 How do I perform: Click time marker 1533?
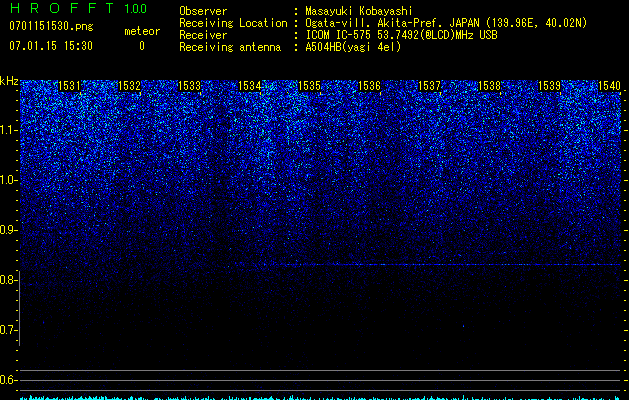tap(189, 85)
